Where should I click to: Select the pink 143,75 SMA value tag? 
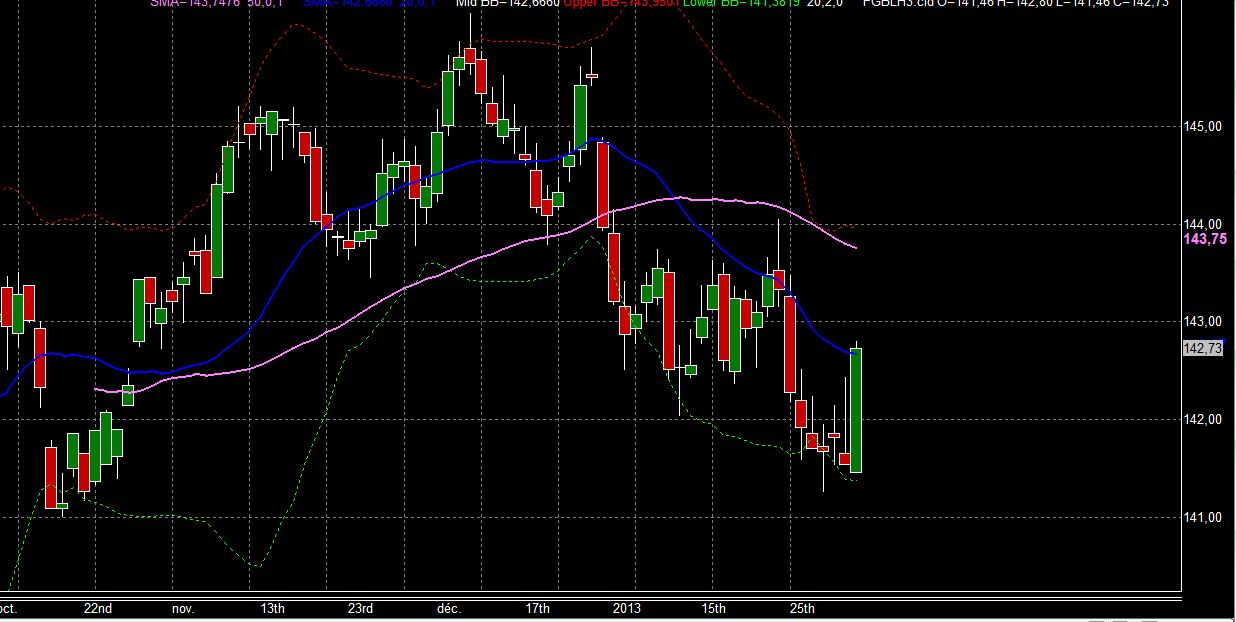[x=1204, y=239]
